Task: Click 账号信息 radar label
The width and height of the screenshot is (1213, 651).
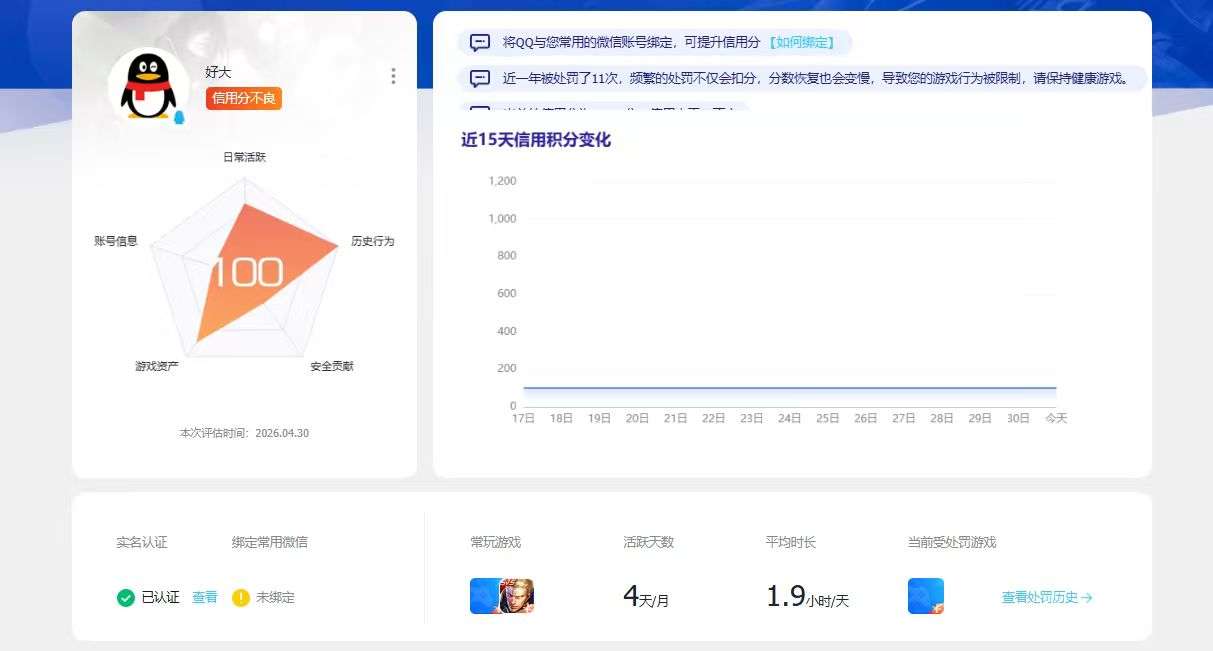Action: click(x=116, y=241)
